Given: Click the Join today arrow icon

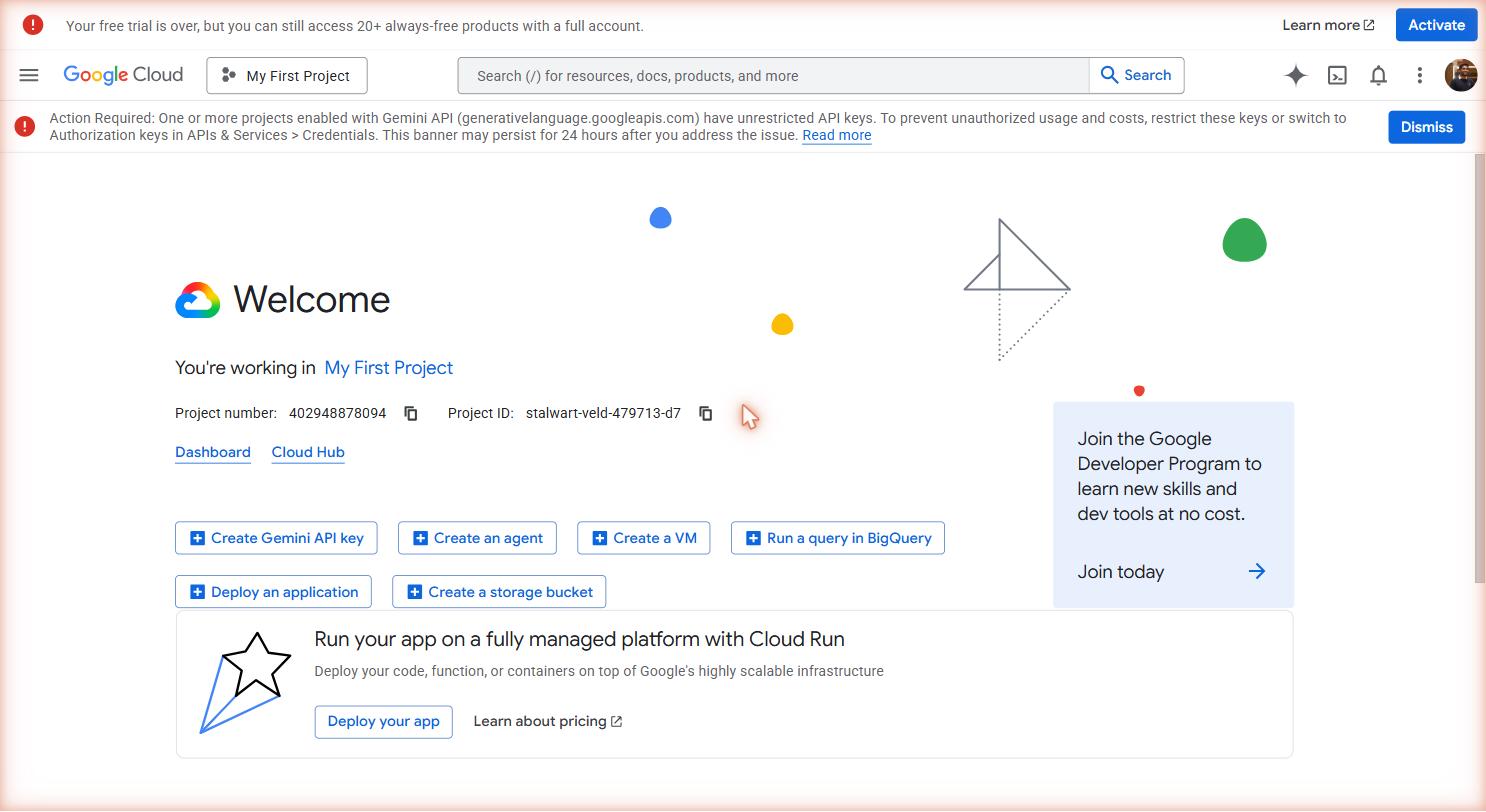Looking at the screenshot, I should 1257,572.
